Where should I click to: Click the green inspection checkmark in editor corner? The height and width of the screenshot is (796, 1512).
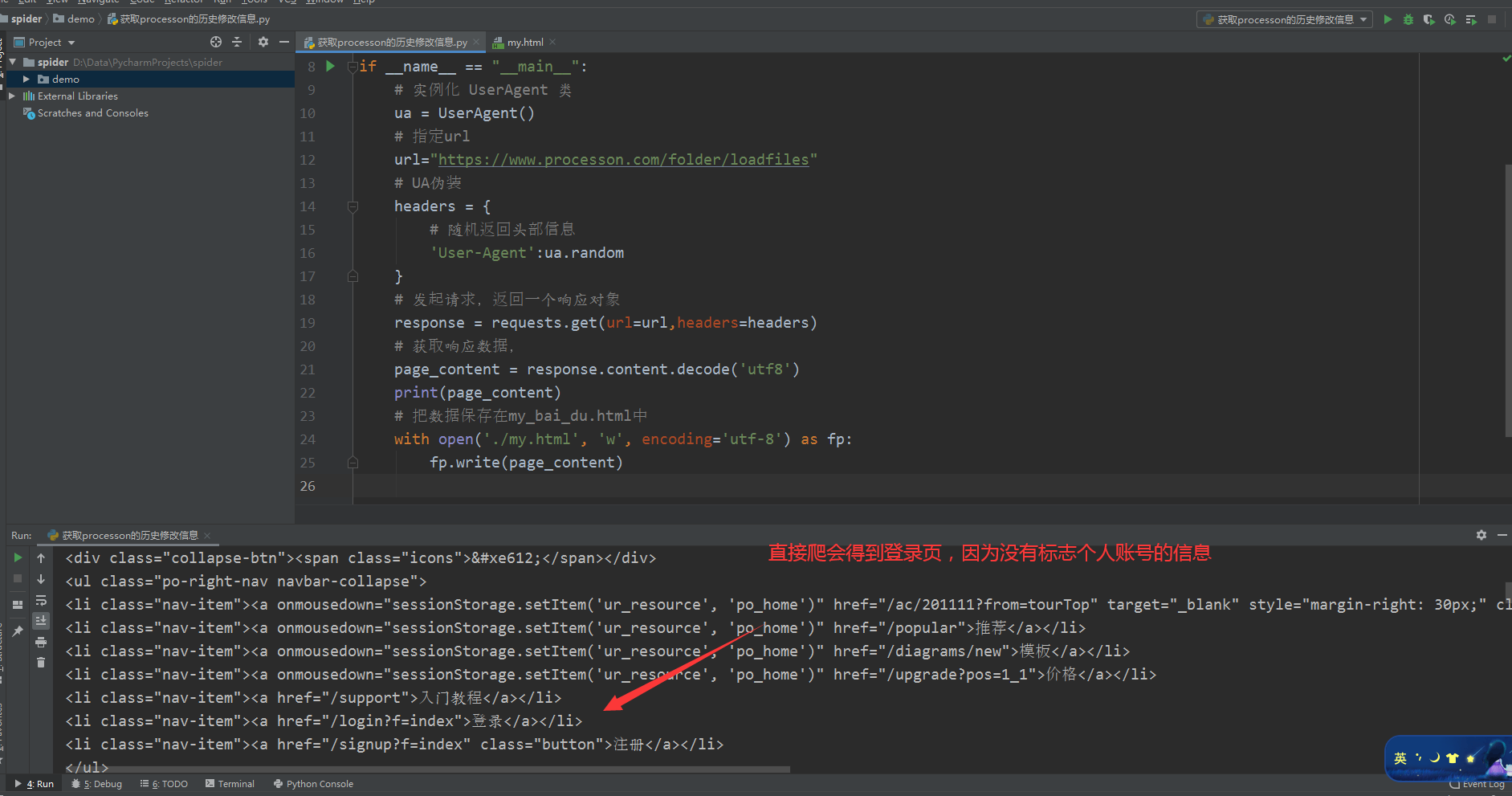1506,59
